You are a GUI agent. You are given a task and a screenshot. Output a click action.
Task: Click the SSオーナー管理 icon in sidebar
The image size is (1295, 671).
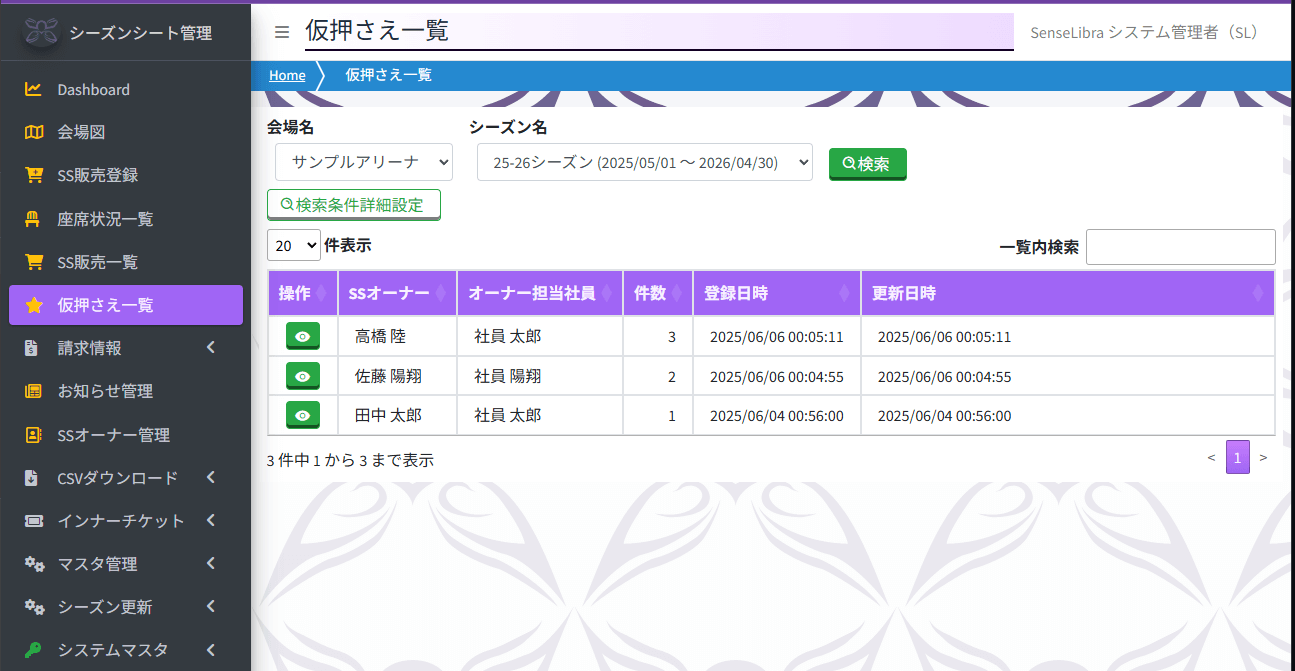coord(32,433)
